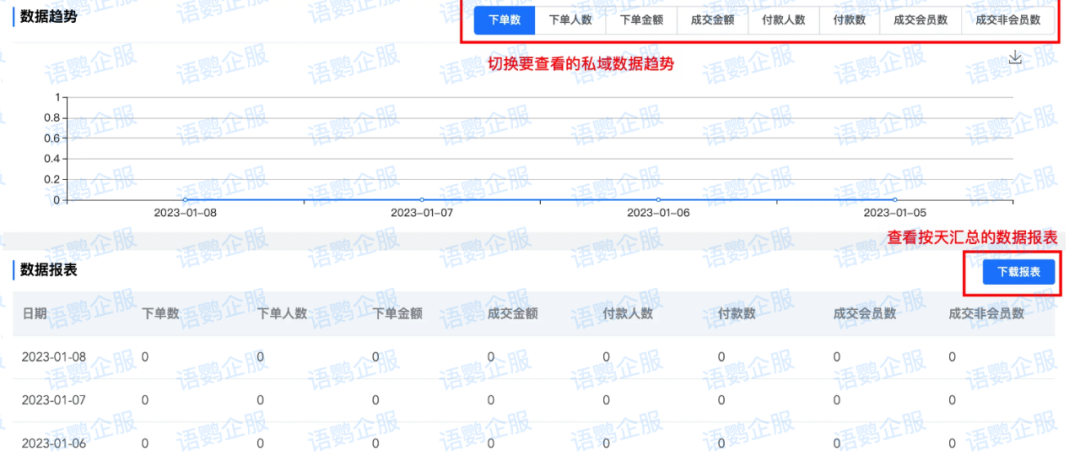Select the 2023-01-07 table row date
The width and height of the screenshot is (1080, 462).
[54, 400]
